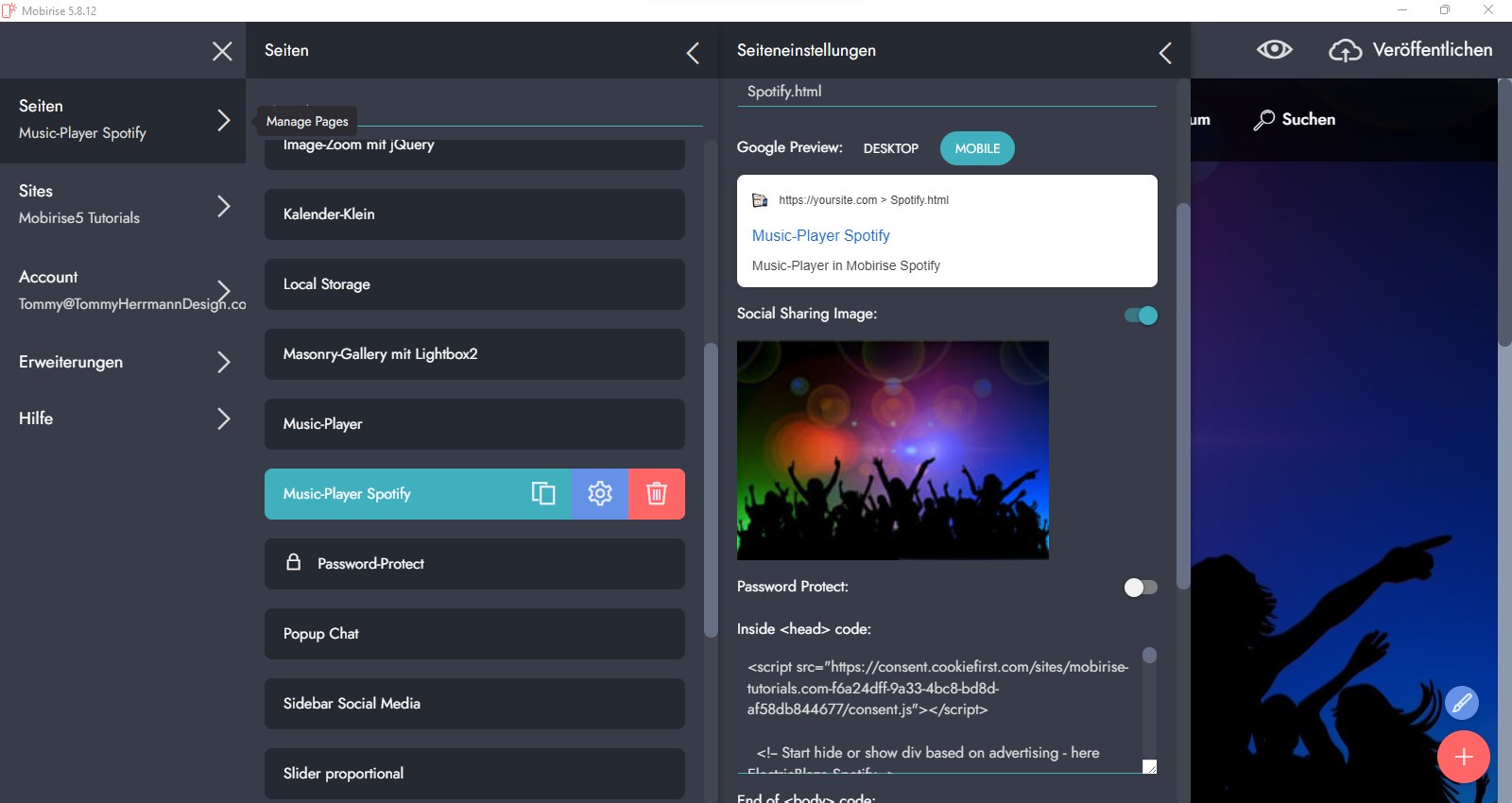Open the Masonry-Gallery mit Lightbox2 page
Image resolution: width=1512 pixels, height=803 pixels.
coord(474,354)
